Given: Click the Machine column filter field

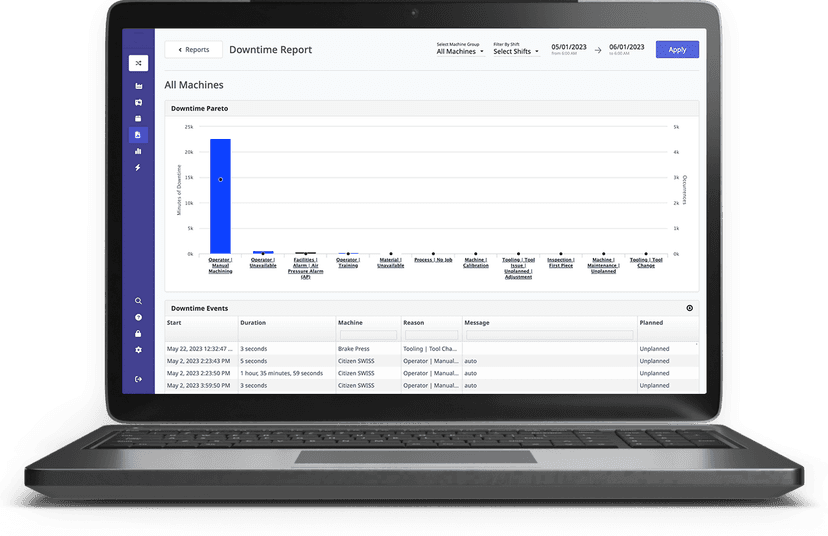Looking at the screenshot, I should pyautogui.click(x=367, y=335).
